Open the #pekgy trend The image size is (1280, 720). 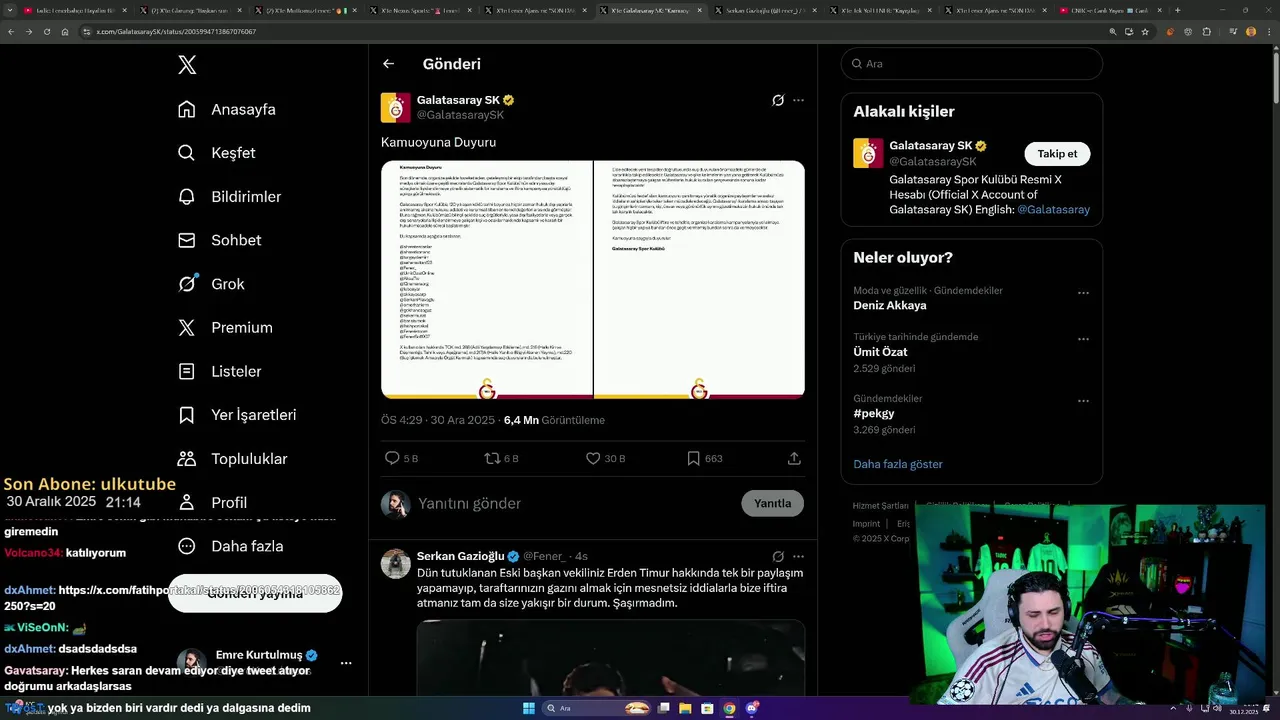click(873, 414)
